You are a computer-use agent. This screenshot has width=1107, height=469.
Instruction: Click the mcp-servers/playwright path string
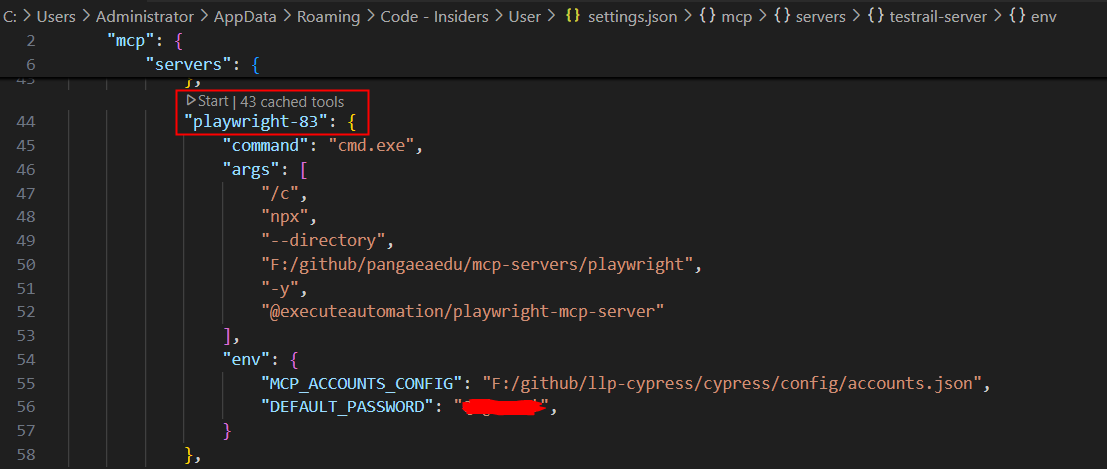477,264
